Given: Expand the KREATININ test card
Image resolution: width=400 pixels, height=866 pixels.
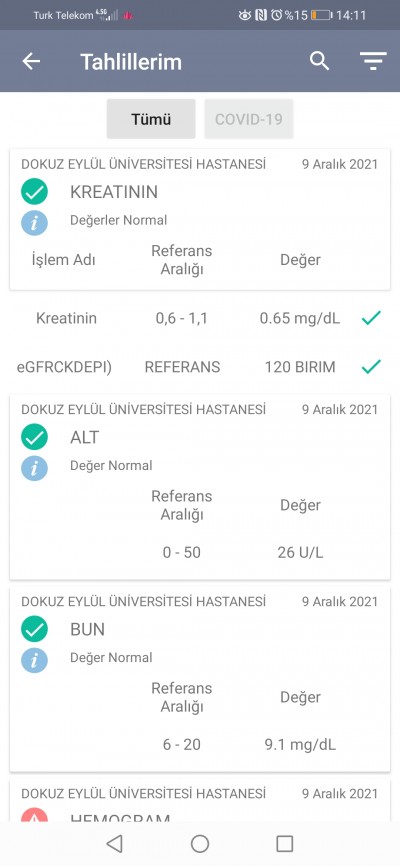Looking at the screenshot, I should (x=200, y=219).
